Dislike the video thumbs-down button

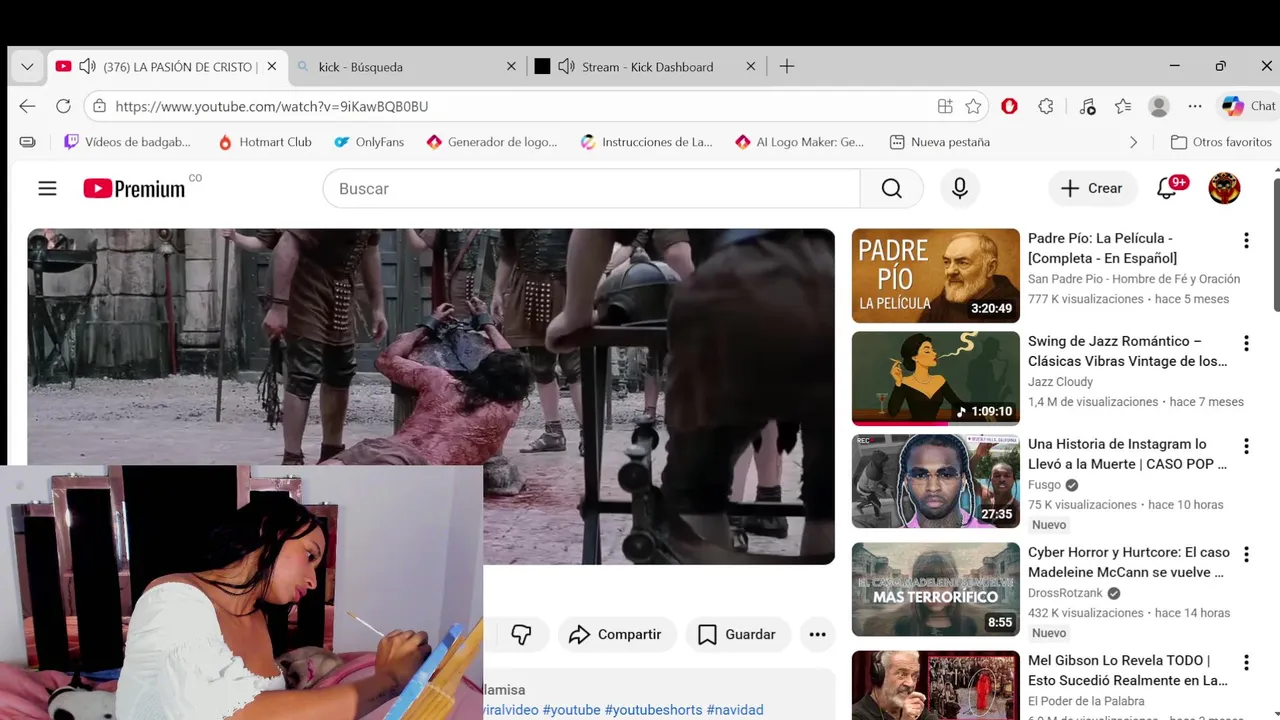[521, 634]
